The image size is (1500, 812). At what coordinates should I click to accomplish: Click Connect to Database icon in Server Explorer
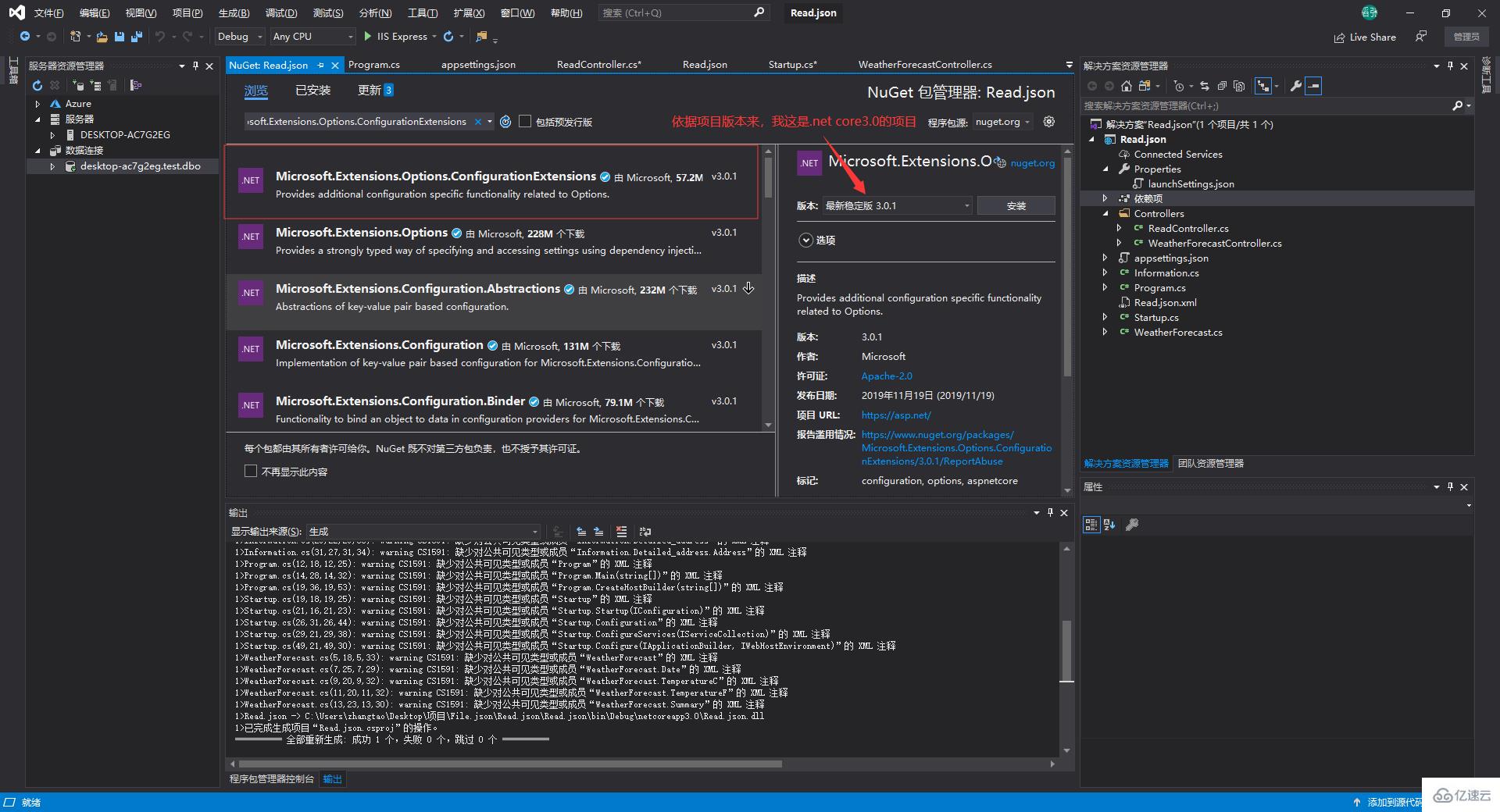pos(78,85)
